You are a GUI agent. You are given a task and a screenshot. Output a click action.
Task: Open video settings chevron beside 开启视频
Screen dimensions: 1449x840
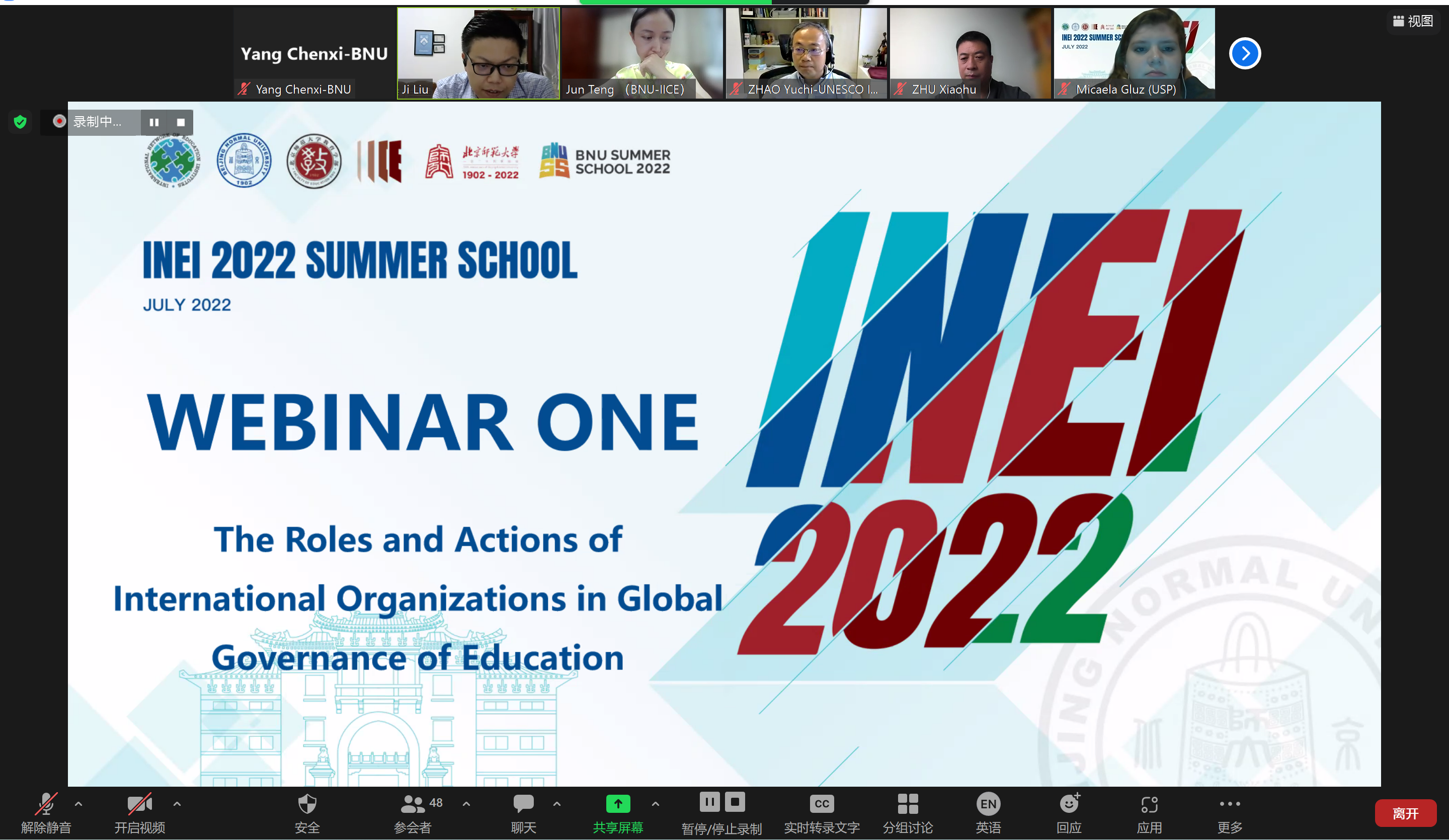[x=177, y=804]
